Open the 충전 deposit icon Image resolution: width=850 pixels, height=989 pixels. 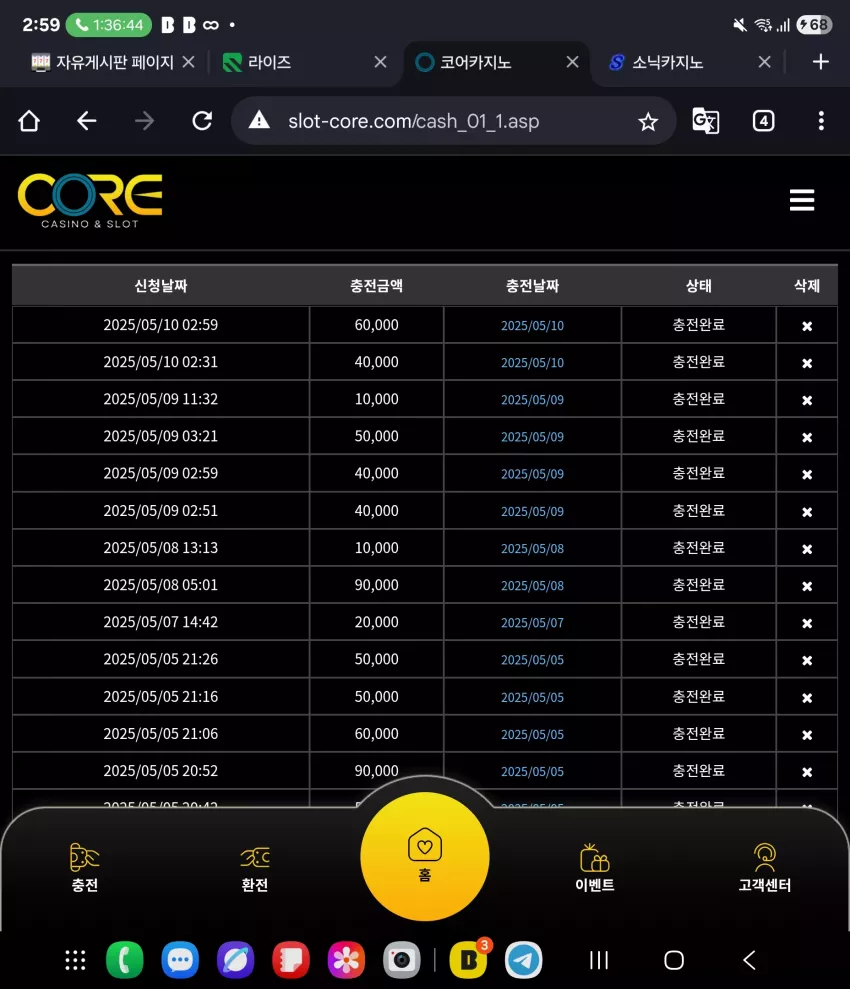tap(84, 867)
